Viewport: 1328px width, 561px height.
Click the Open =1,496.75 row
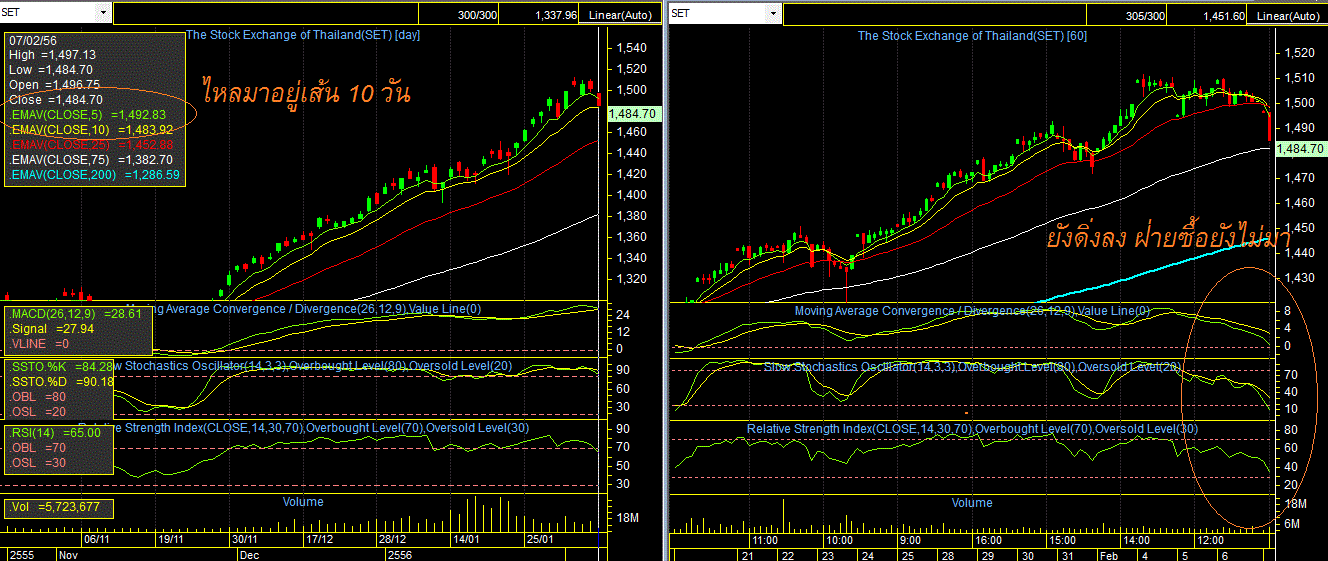pyautogui.click(x=52, y=85)
